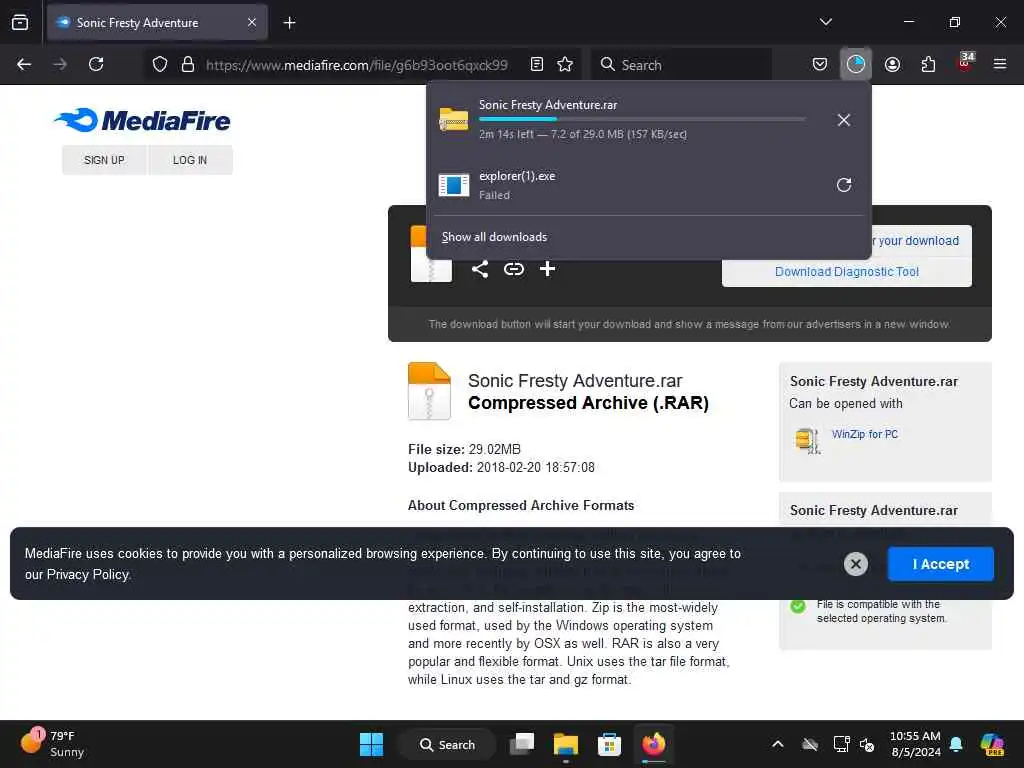Dismiss cookie banner with X button
This screenshot has height=768, width=1024.
[x=856, y=564]
